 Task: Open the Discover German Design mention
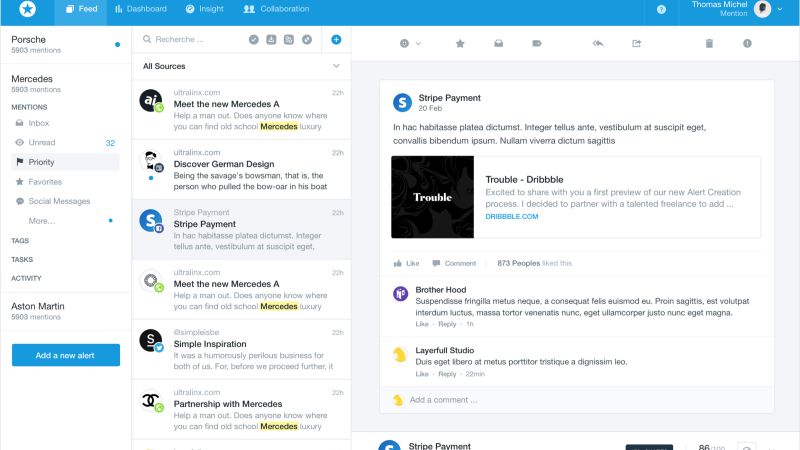click(241, 169)
